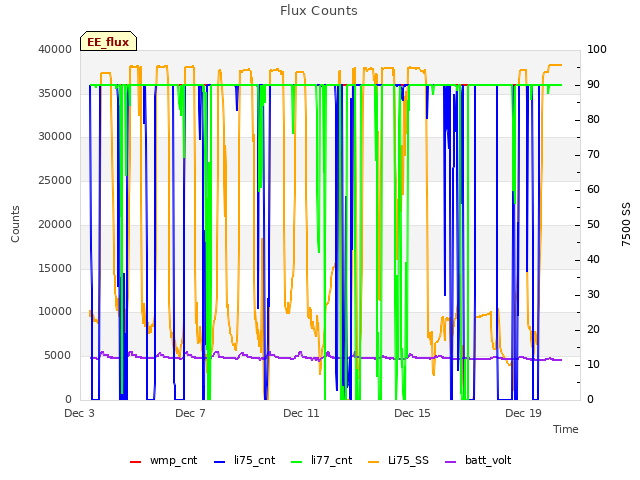Click the purple batt_volt legend swatch
The image size is (640, 480).
pos(450,462)
